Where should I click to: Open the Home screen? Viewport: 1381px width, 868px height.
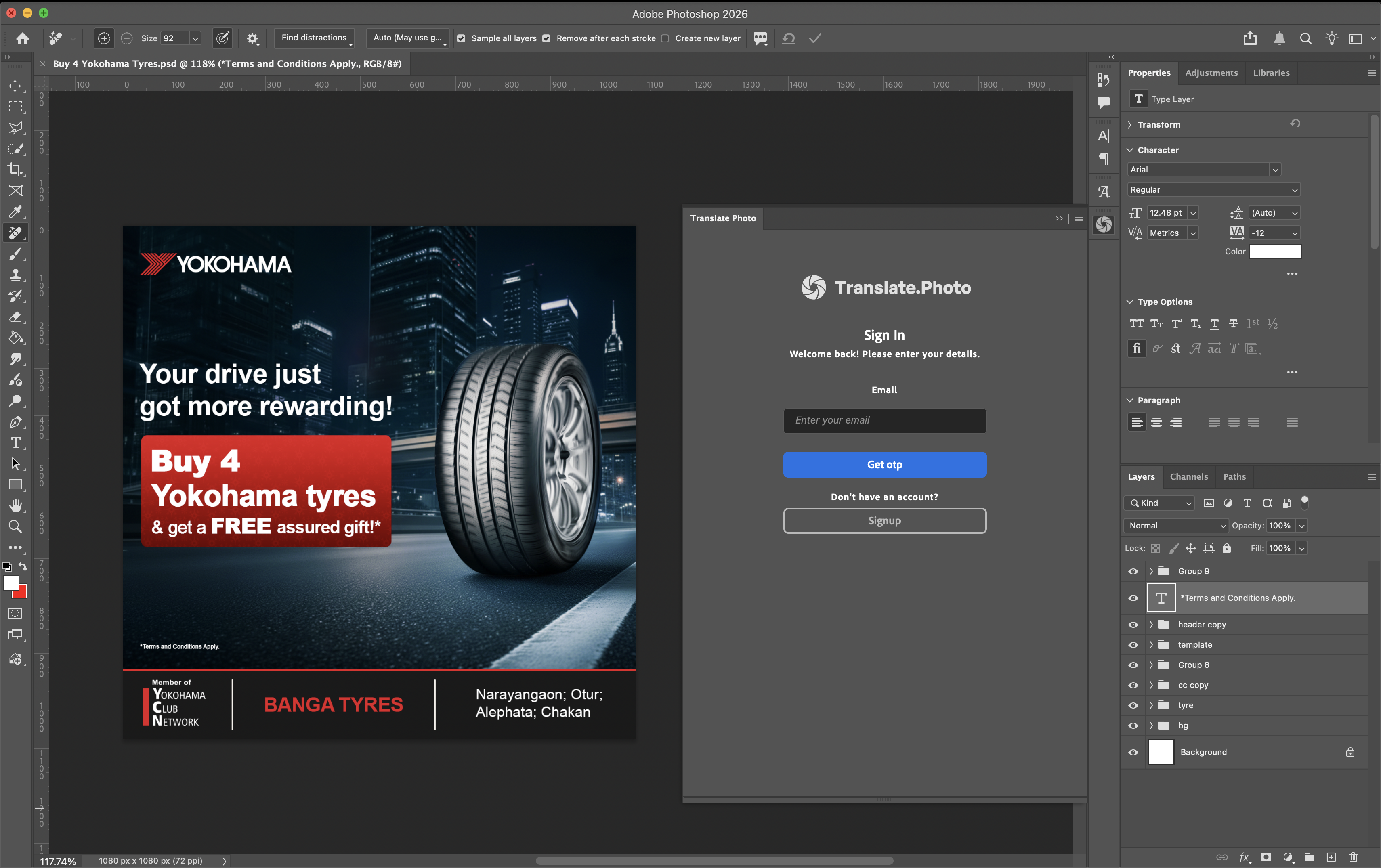pyautogui.click(x=22, y=38)
